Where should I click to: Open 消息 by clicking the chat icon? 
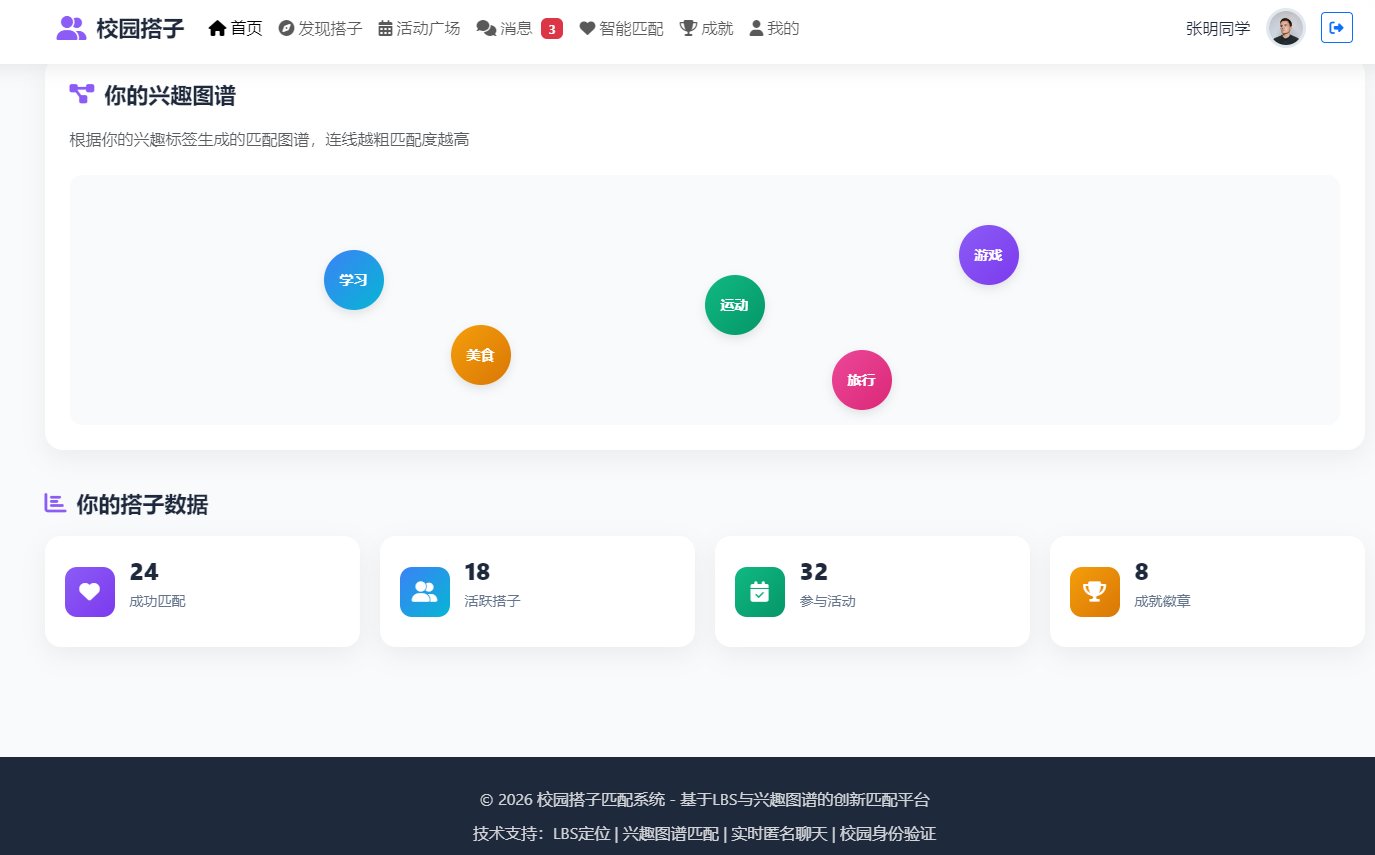coord(485,27)
